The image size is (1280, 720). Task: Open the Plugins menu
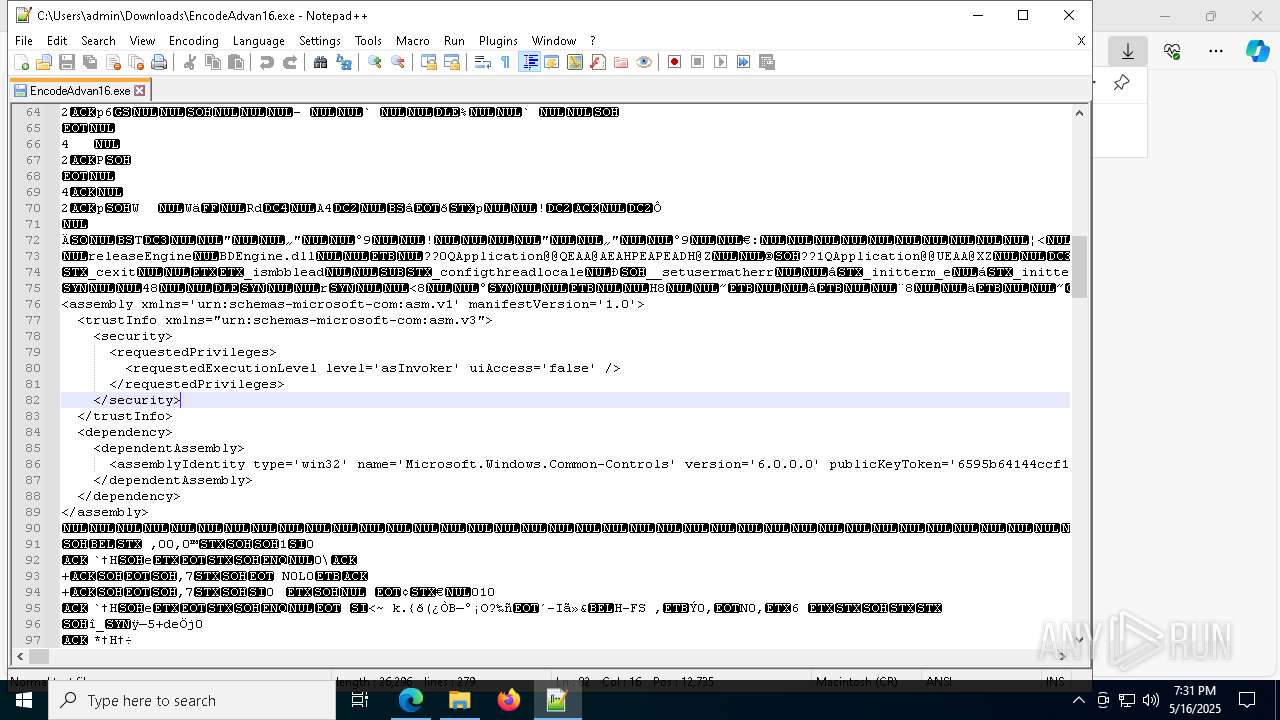pyautogui.click(x=498, y=41)
